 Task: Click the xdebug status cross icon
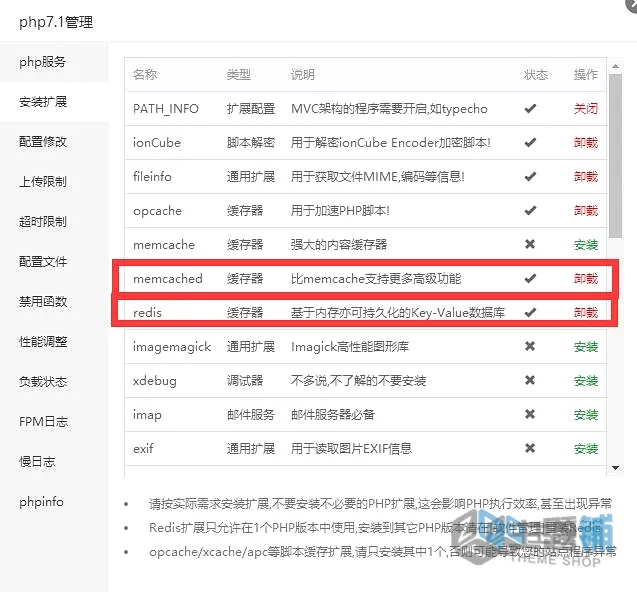tap(530, 380)
